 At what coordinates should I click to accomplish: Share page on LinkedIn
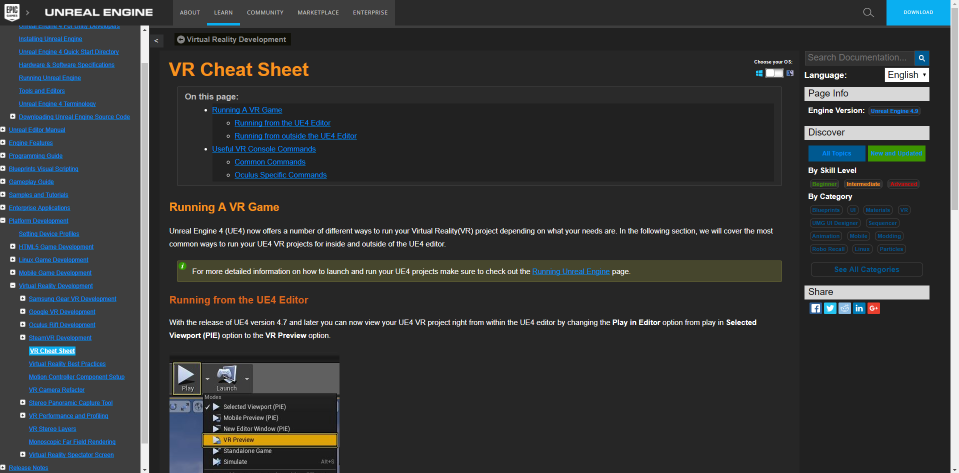859,308
